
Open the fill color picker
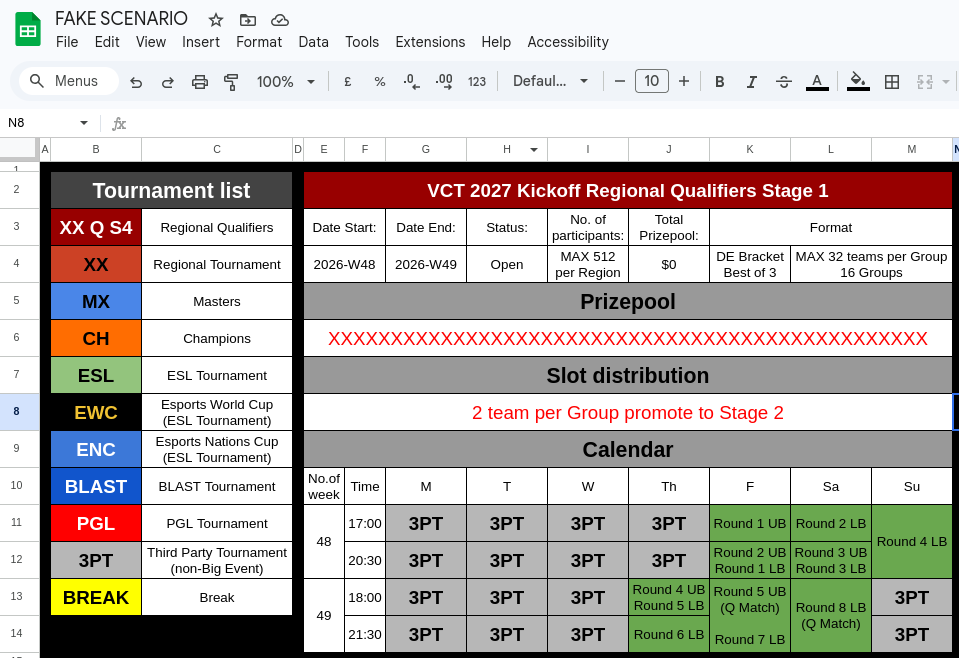[x=858, y=81]
